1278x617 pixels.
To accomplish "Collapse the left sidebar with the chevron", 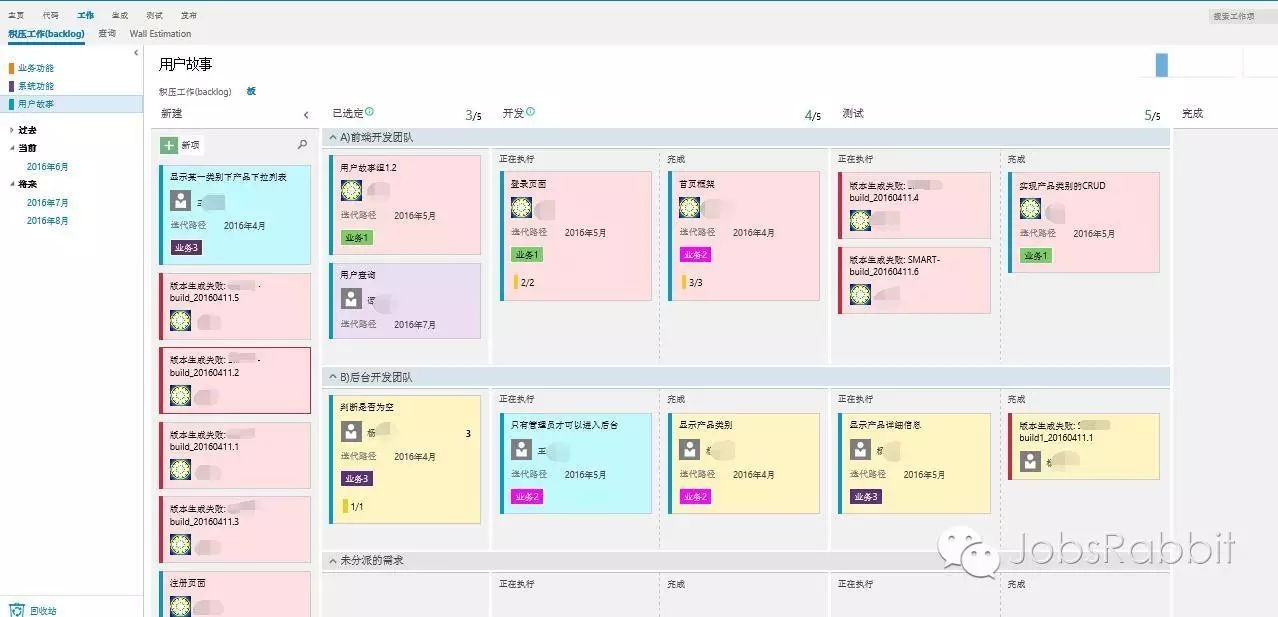I will pos(136,53).
